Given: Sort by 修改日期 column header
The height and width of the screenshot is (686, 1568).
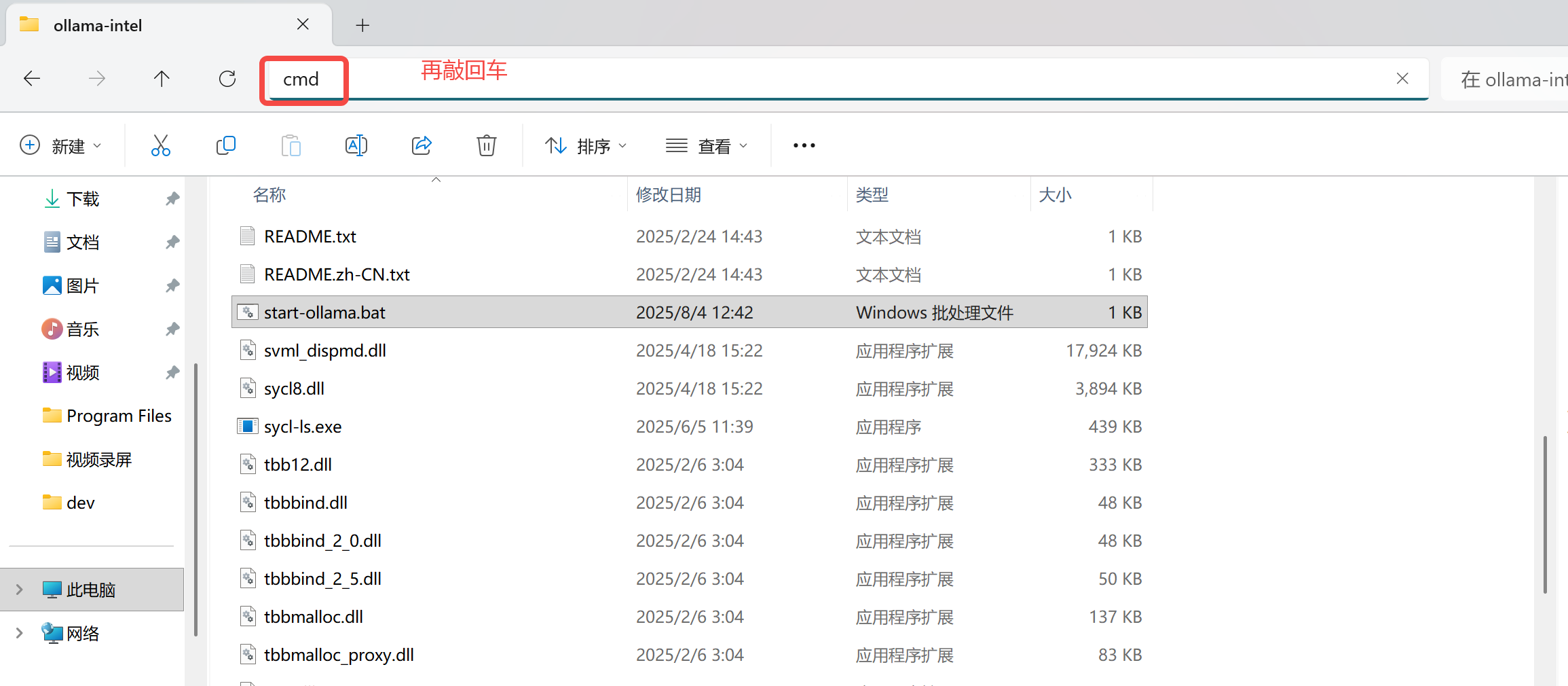Looking at the screenshot, I should click(669, 195).
